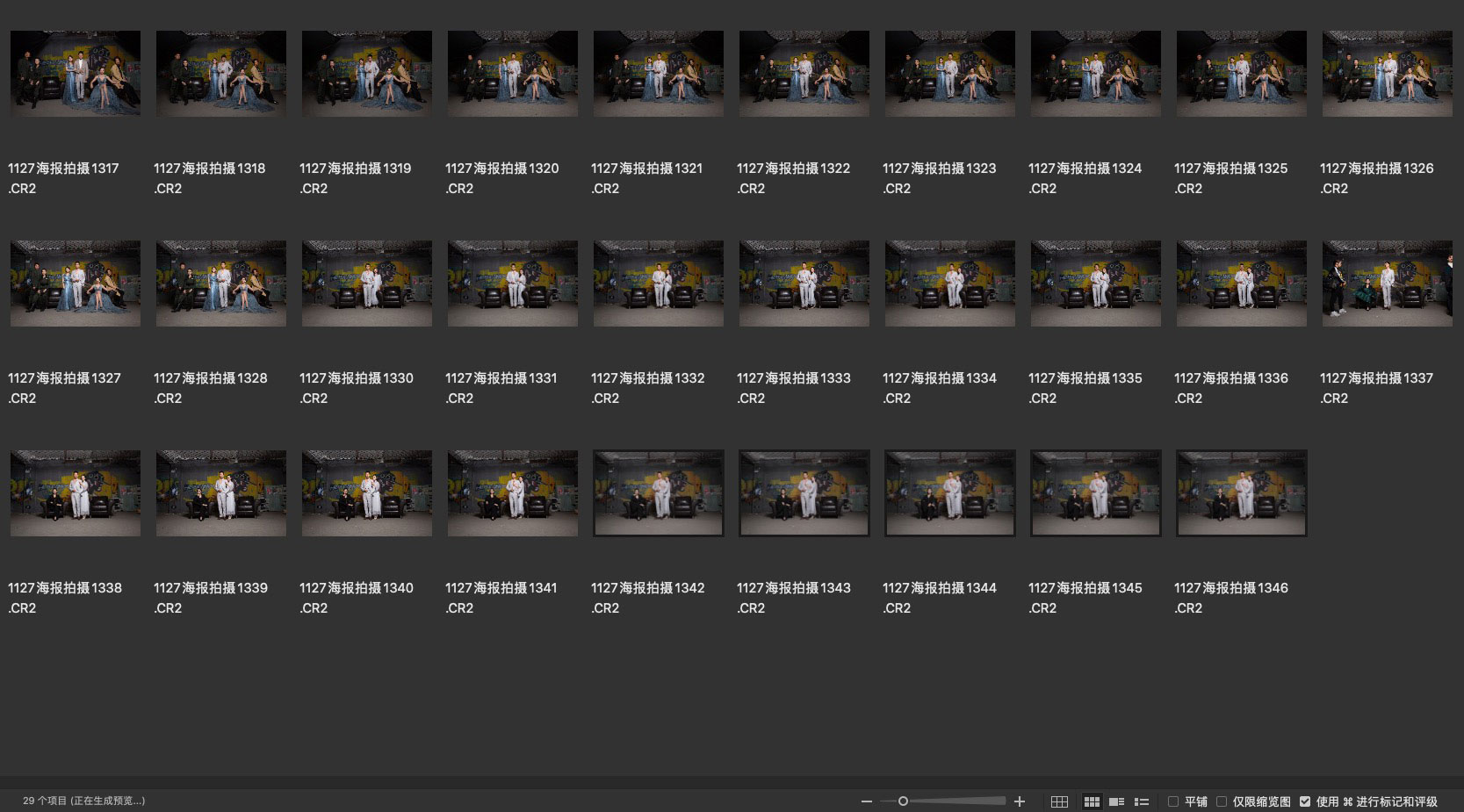Image resolution: width=1464 pixels, height=812 pixels.
Task: Click the minus icon to shrink thumbnails
Action: pyautogui.click(x=867, y=801)
